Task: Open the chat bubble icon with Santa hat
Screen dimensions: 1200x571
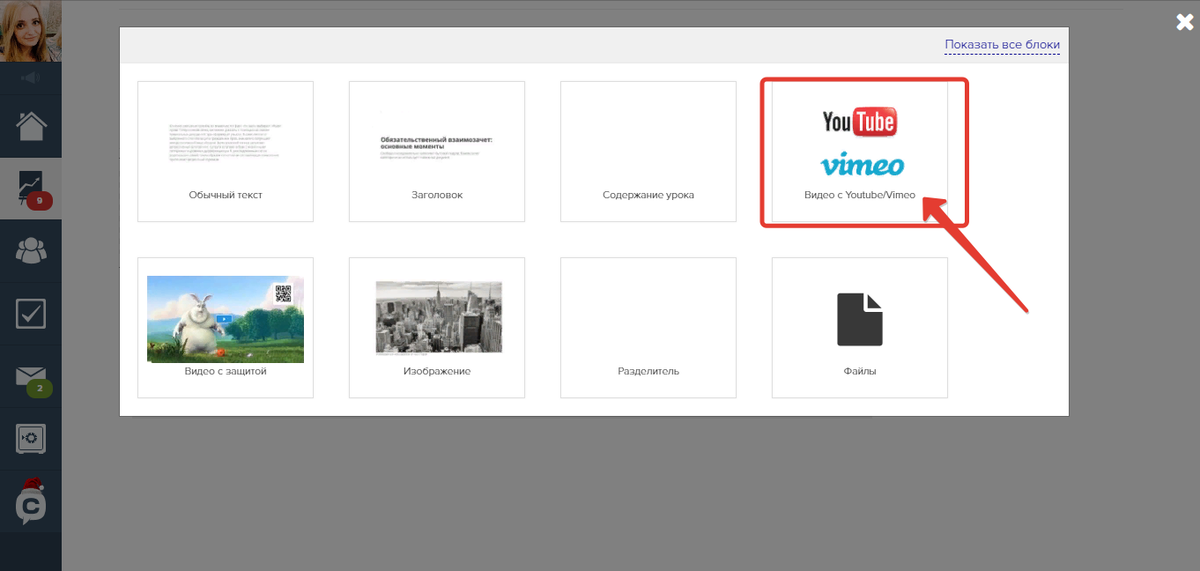Action: tap(31, 502)
